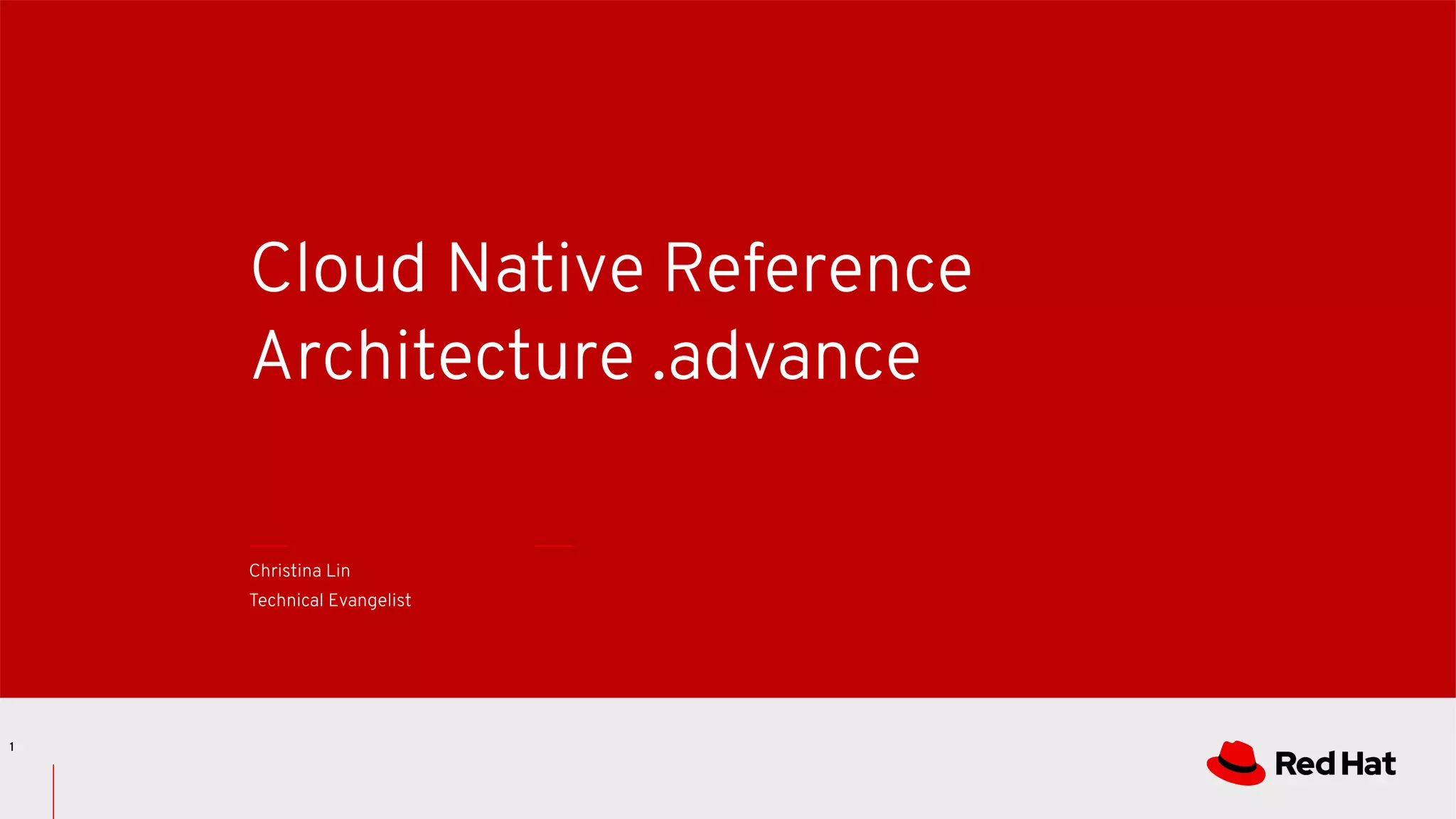Click the slide number 1

point(11,746)
